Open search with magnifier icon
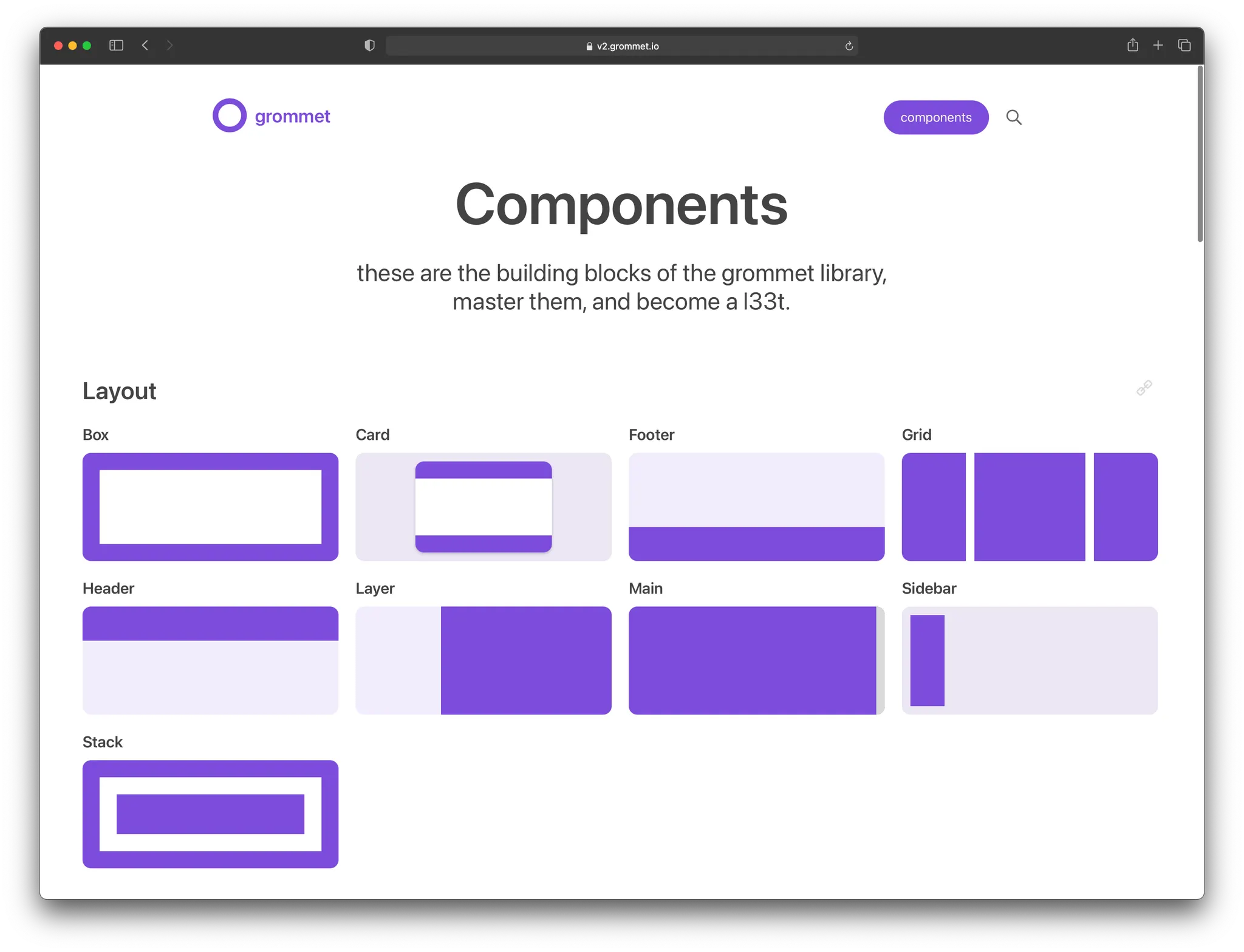The image size is (1244, 952). pyautogui.click(x=1013, y=117)
